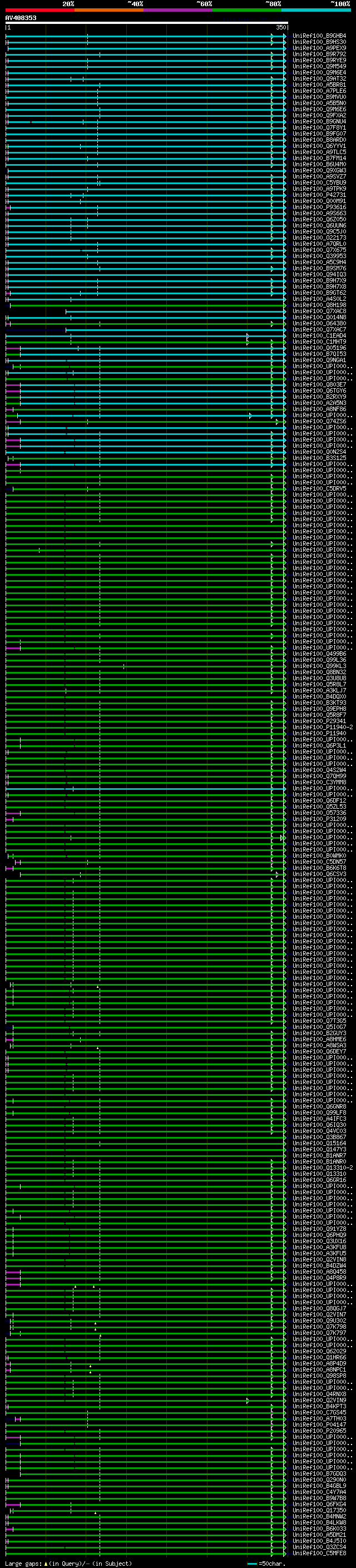Open hit UniRef100_Q9AT32
The height and width of the screenshot is (1568, 356).
[x=319, y=78]
